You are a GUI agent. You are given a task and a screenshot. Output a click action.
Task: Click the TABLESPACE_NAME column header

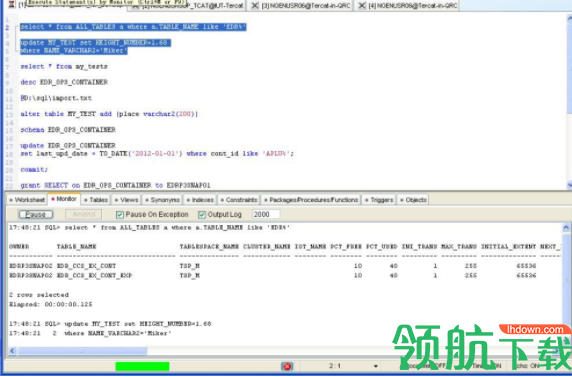[209, 247]
